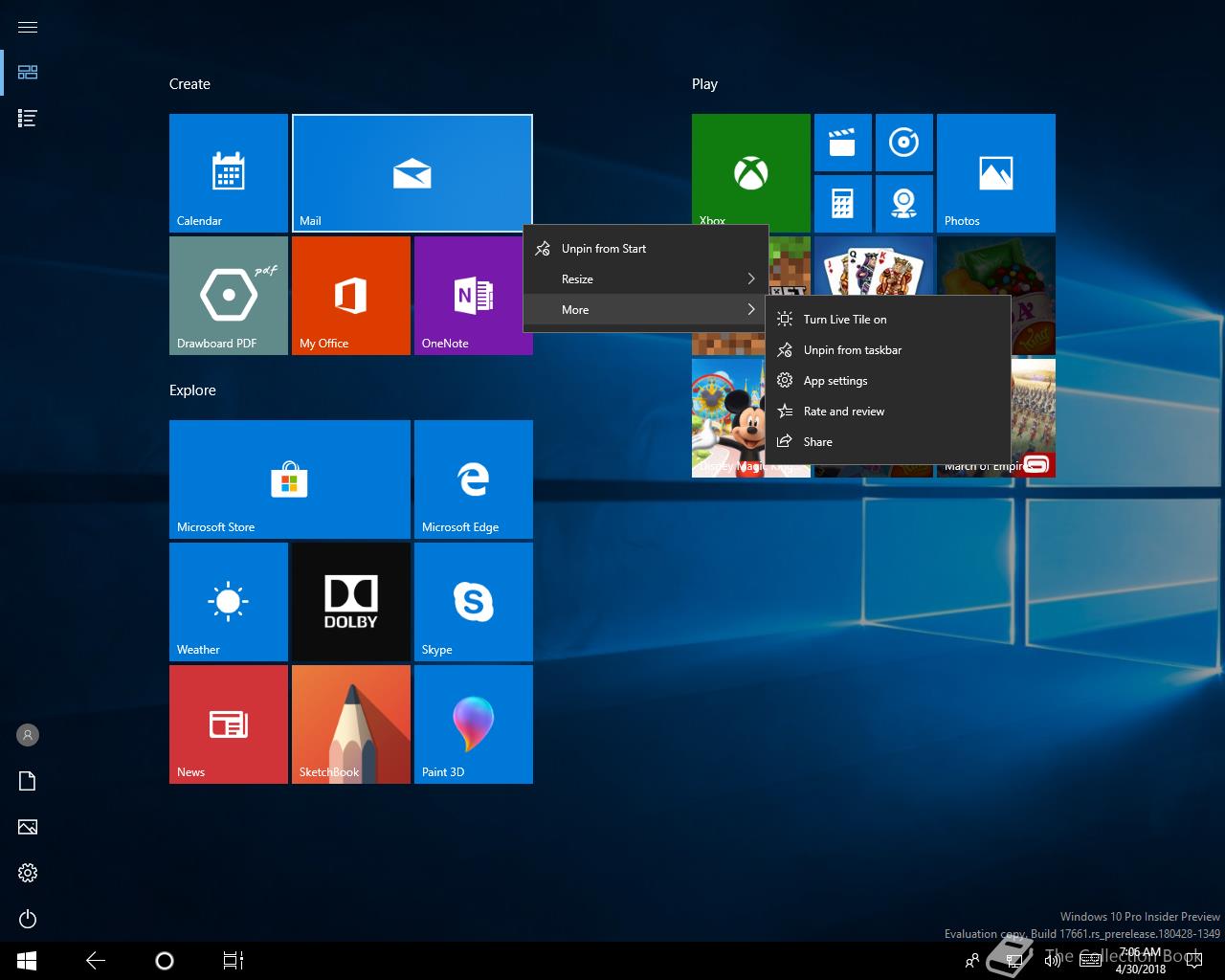Expand the More submenu
Screen dimensions: 1225x980
pyautogui.click(x=646, y=310)
